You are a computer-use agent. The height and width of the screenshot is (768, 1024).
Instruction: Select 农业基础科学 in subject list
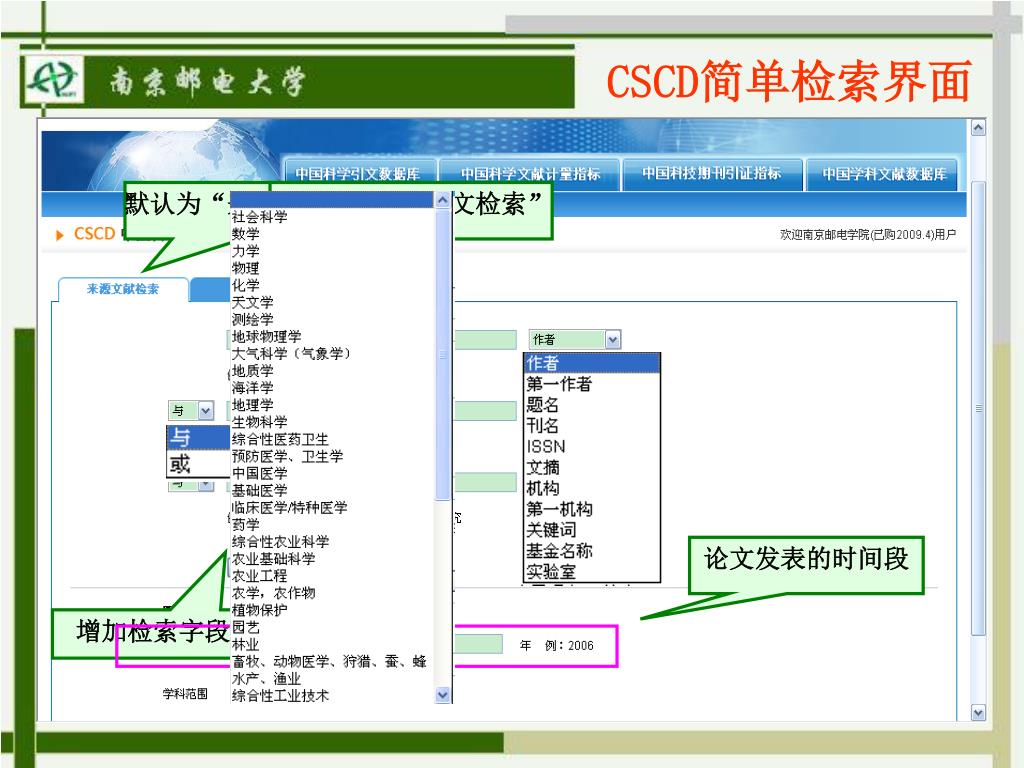pyautogui.click(x=332, y=559)
